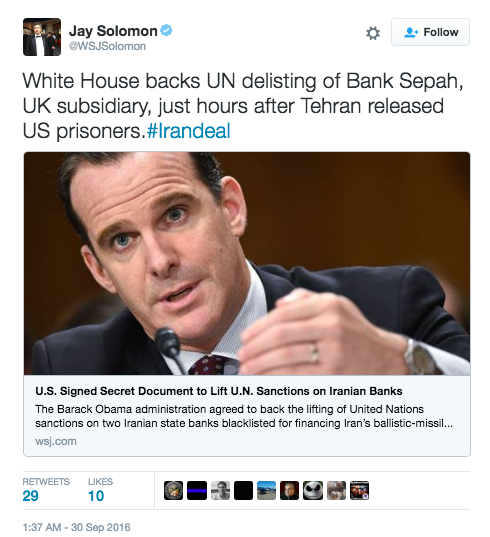
Task: Open the gear settings menu
Action: point(373,33)
